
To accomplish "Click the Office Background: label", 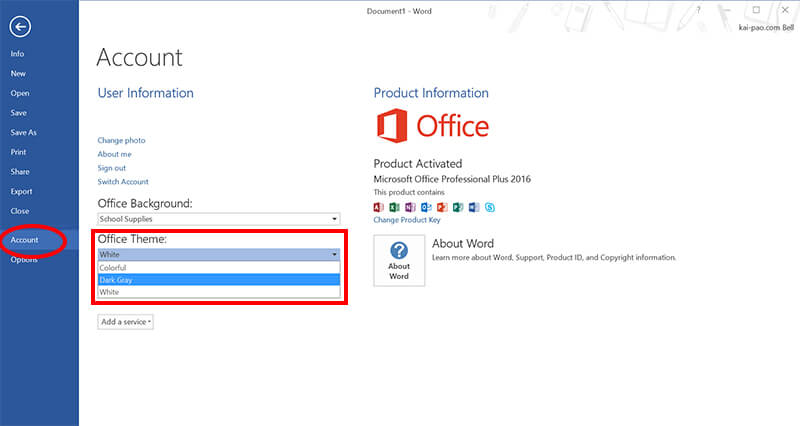I will (145, 203).
